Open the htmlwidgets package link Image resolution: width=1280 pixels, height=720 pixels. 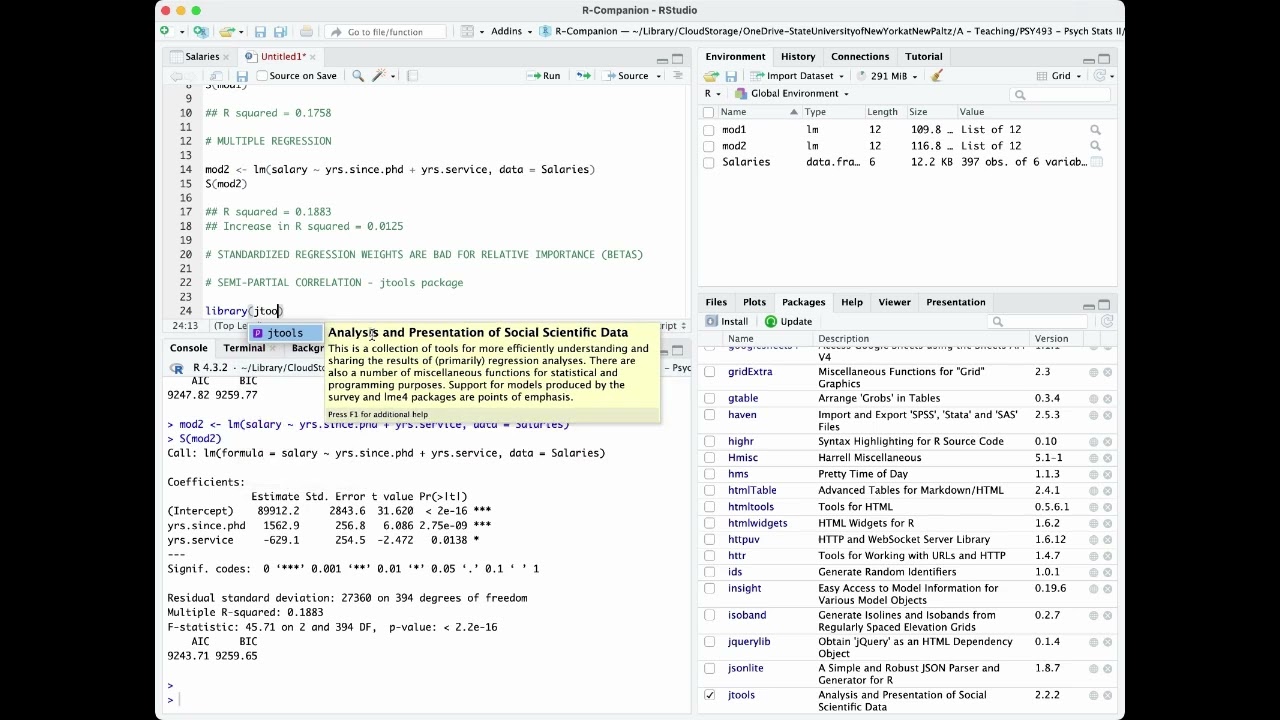pos(758,523)
